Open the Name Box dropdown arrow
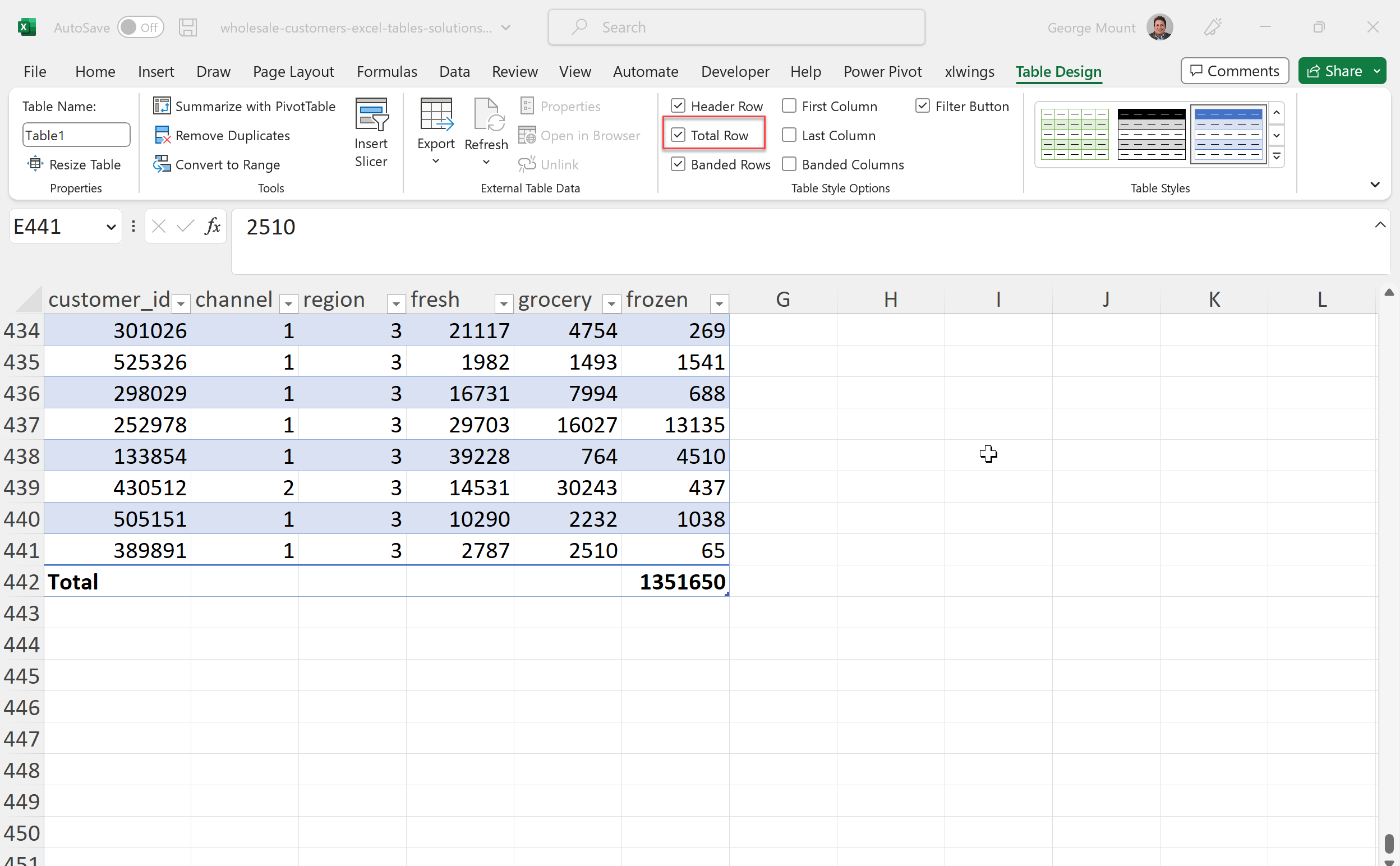The width and height of the screenshot is (1400, 866). pos(111,227)
